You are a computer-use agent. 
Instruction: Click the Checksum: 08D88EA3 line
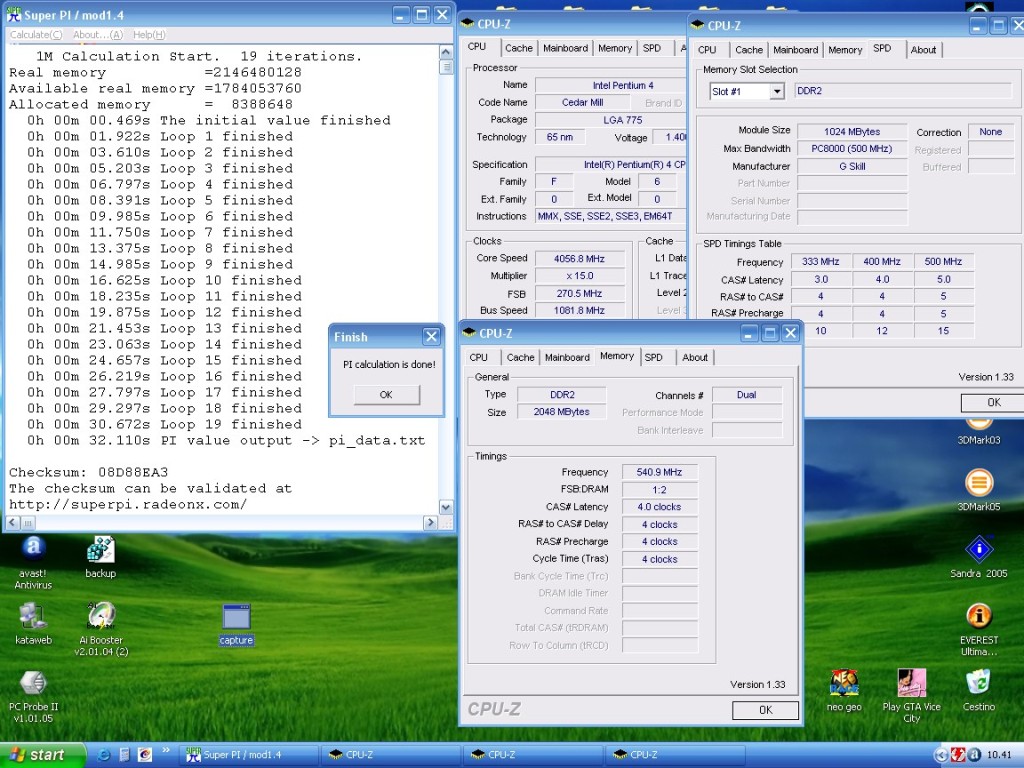click(88, 472)
